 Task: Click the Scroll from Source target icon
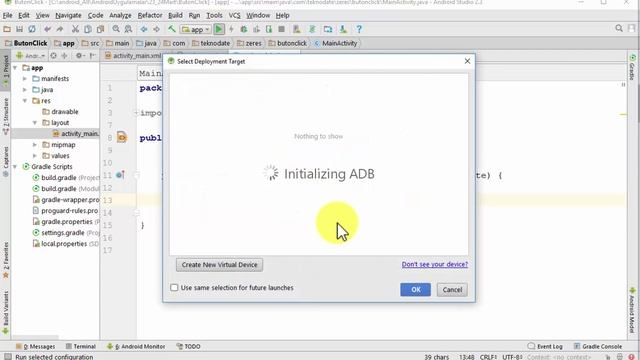53,56
